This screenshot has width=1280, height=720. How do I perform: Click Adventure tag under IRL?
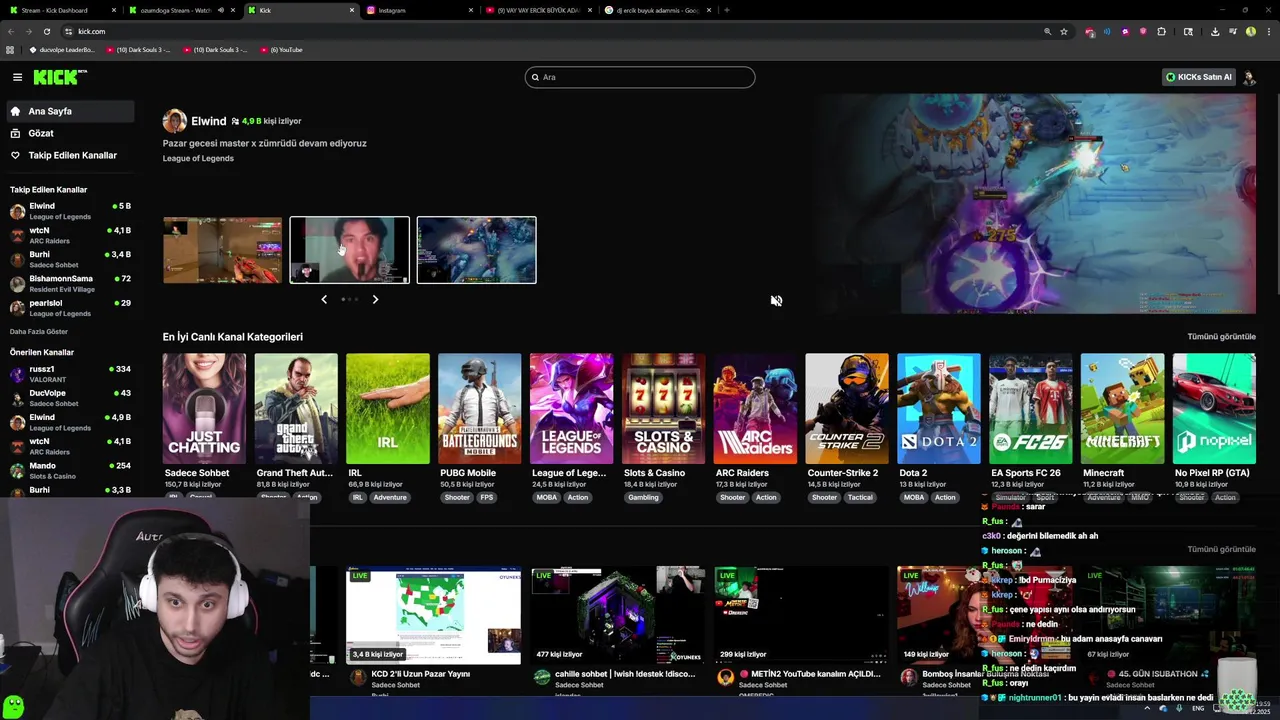[x=390, y=497]
